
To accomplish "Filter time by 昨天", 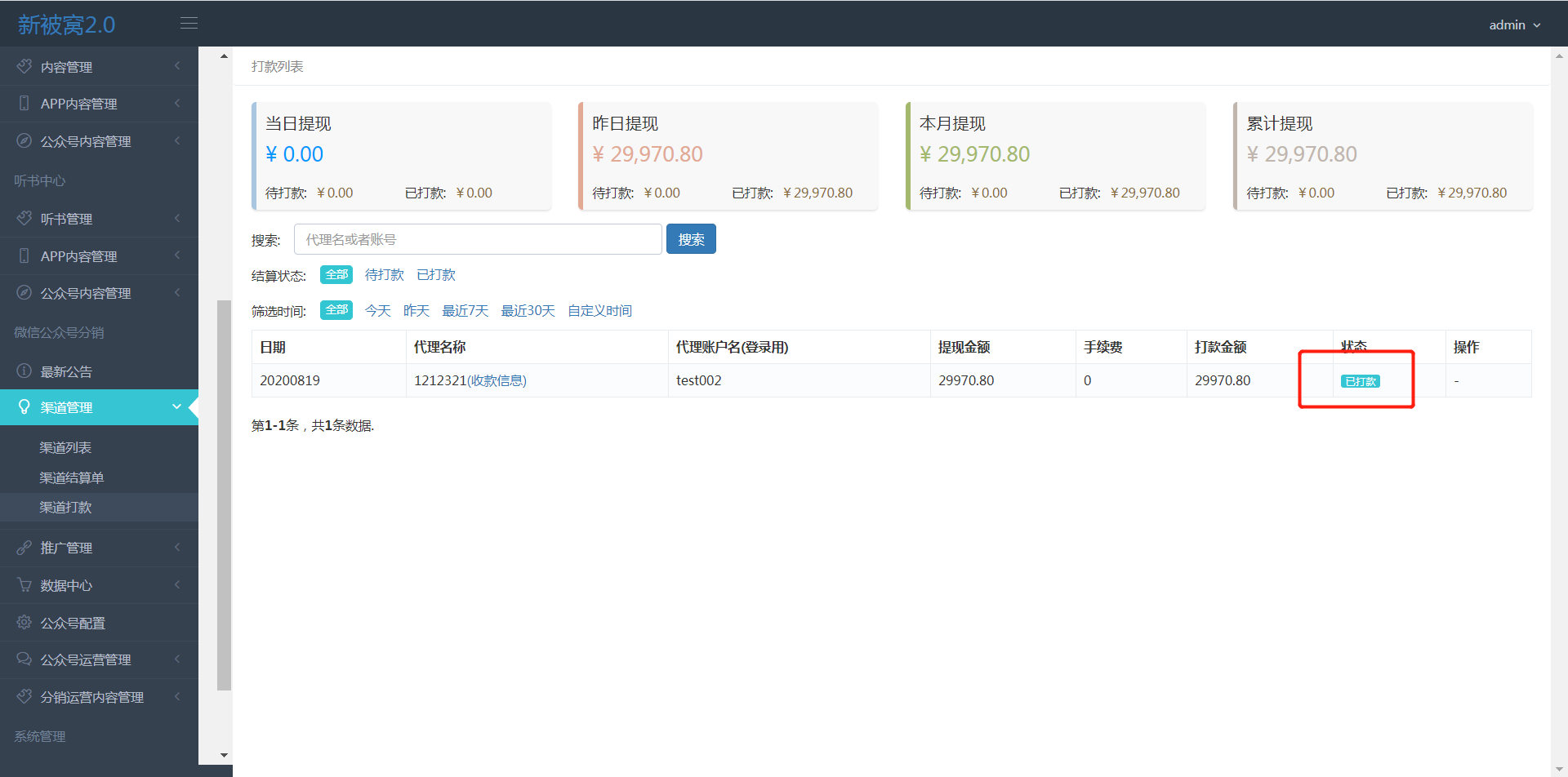I will 416,310.
